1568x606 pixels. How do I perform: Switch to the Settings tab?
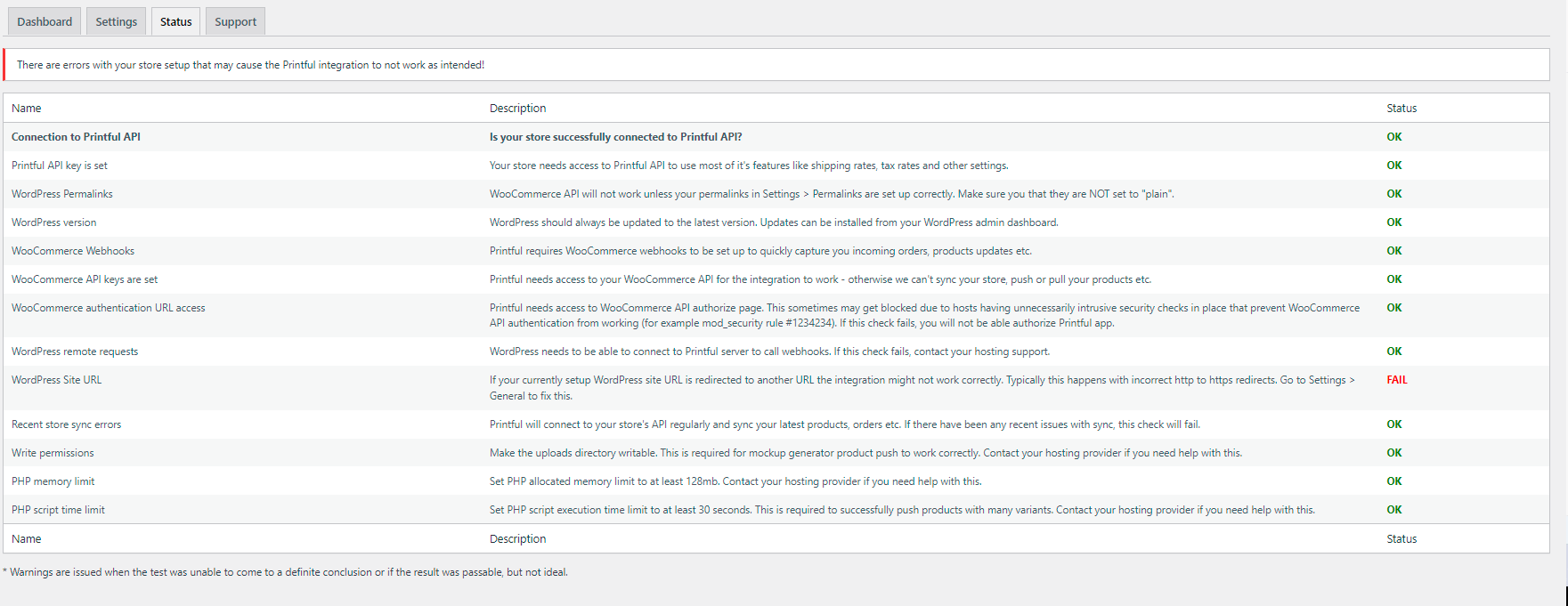pyautogui.click(x=117, y=21)
